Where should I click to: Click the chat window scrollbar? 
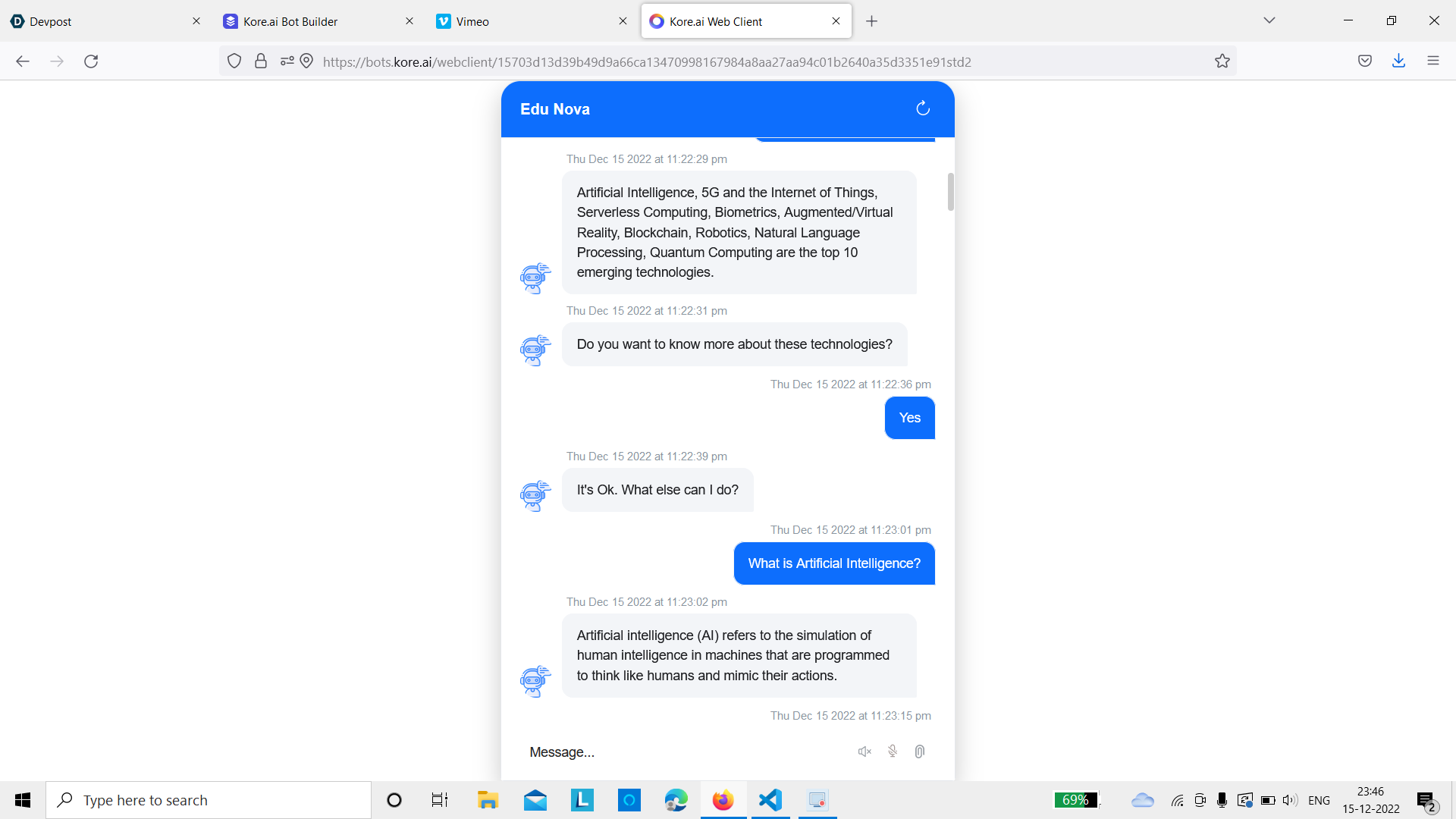tap(950, 192)
